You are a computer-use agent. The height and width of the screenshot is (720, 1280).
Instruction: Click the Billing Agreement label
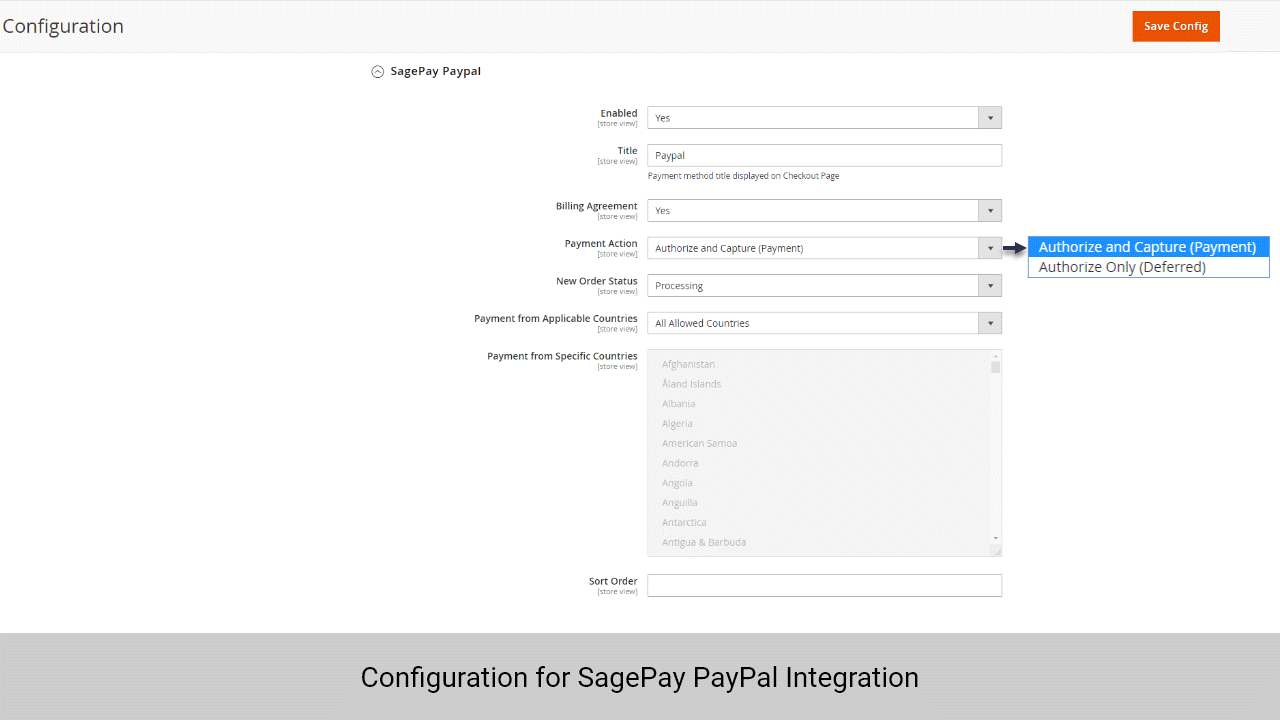point(596,206)
